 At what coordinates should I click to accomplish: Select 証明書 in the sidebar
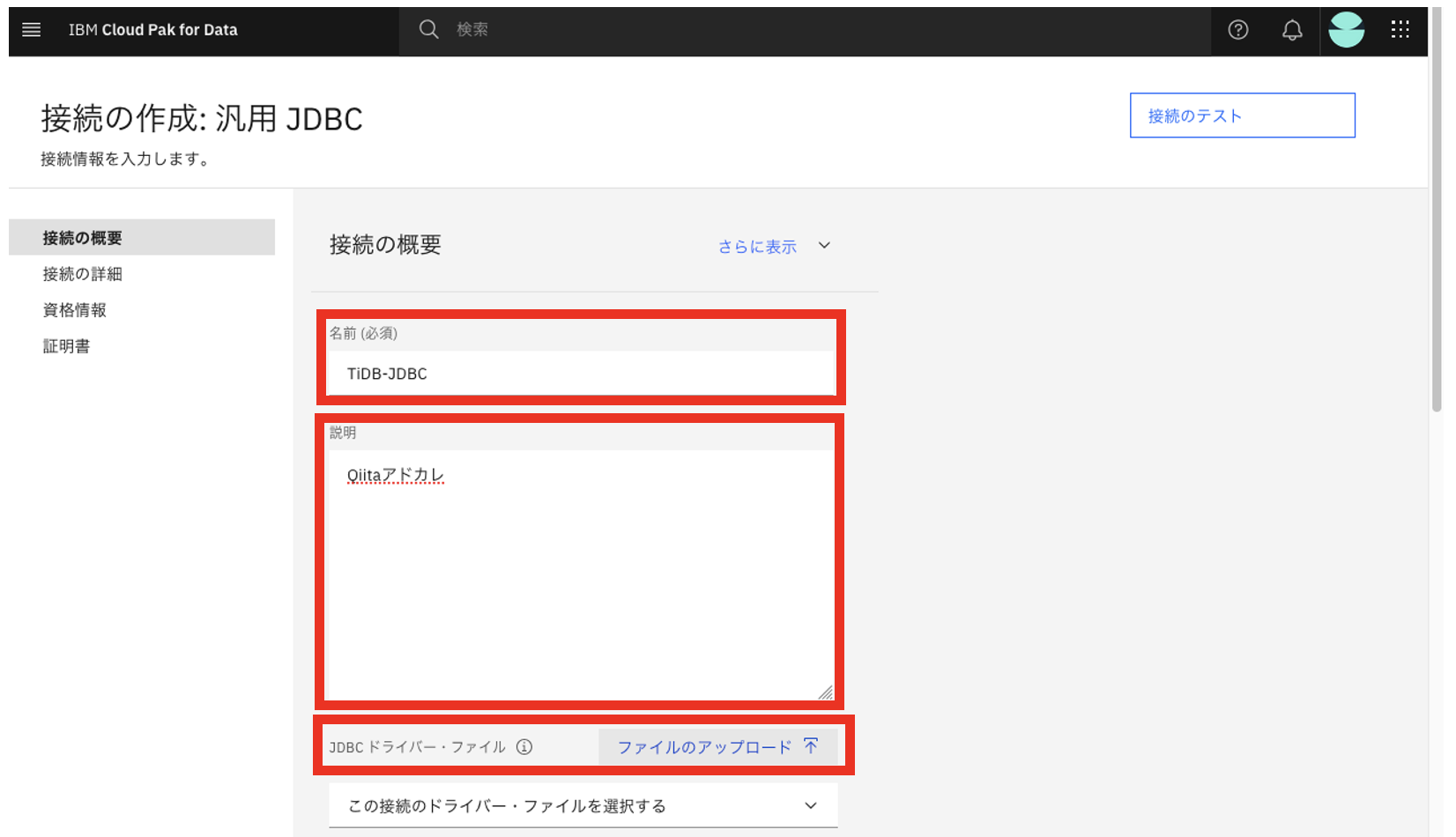click(66, 345)
